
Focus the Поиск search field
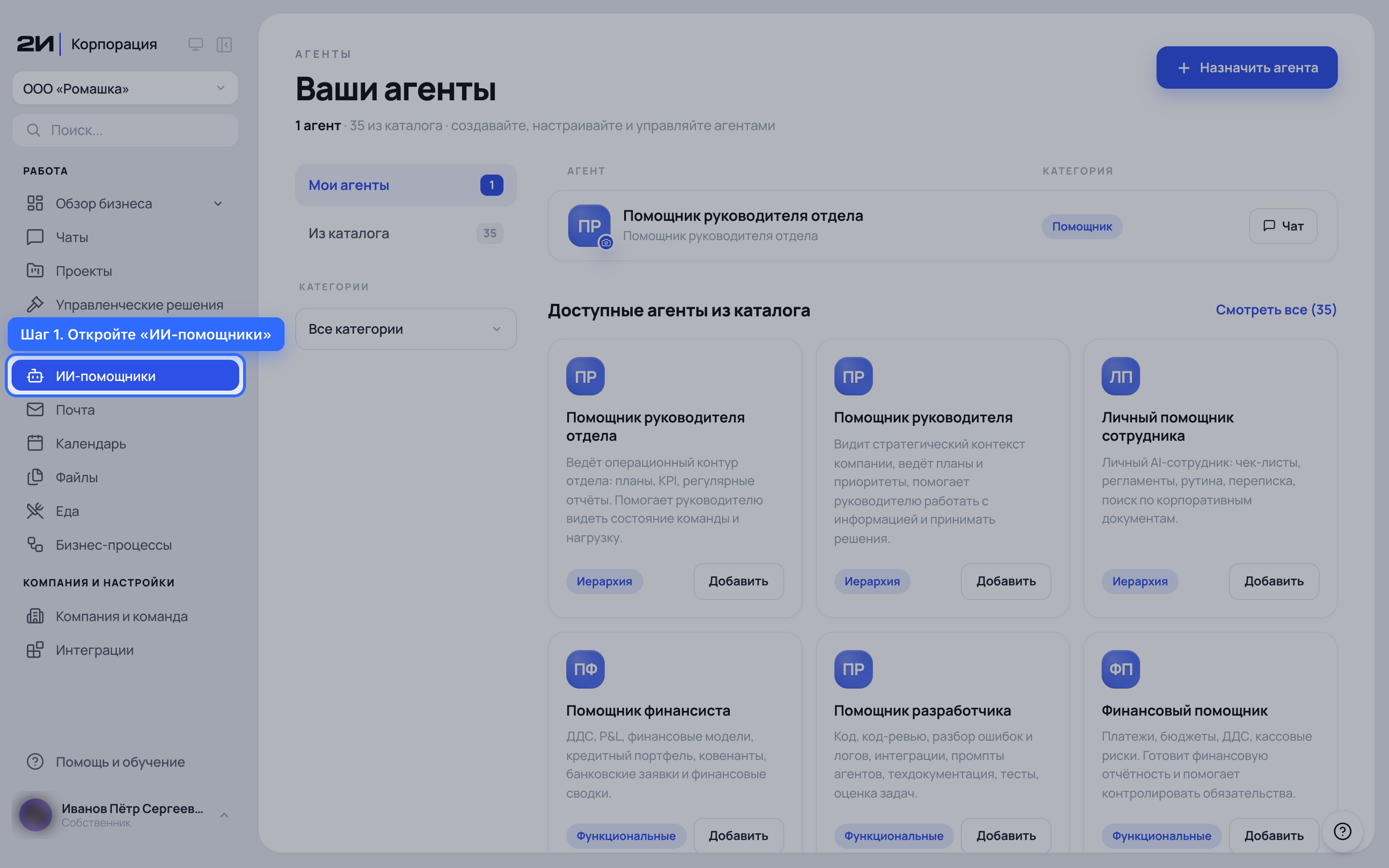point(125,130)
